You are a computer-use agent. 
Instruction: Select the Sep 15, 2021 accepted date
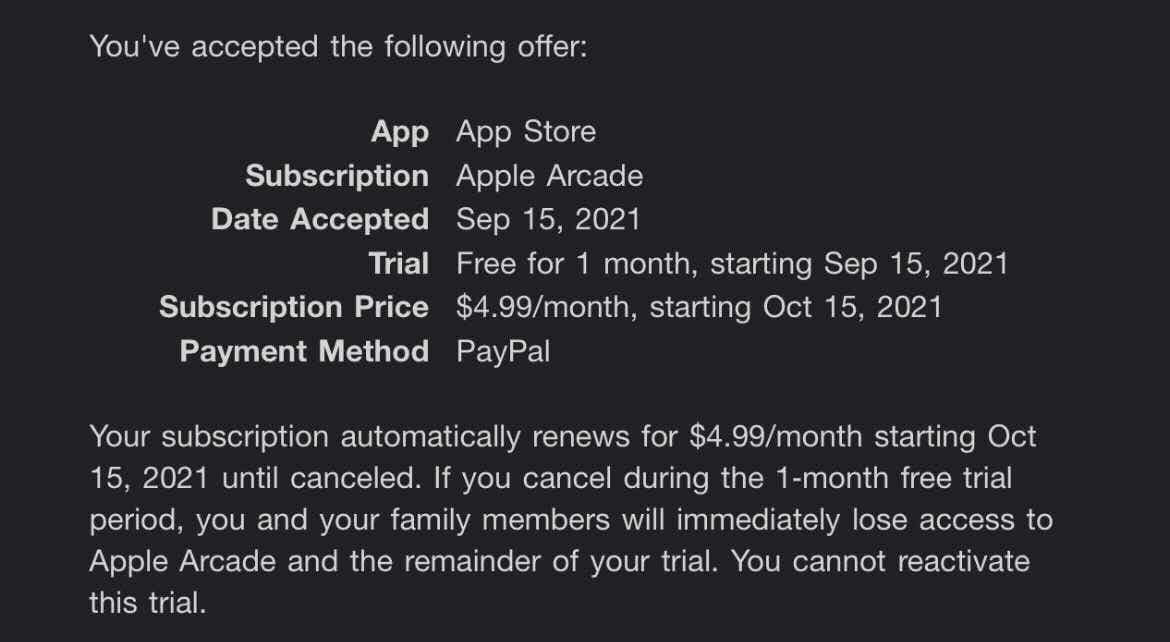point(548,220)
